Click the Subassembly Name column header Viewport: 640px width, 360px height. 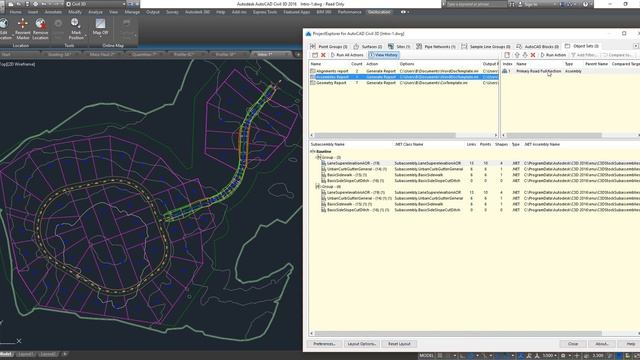pos(328,144)
